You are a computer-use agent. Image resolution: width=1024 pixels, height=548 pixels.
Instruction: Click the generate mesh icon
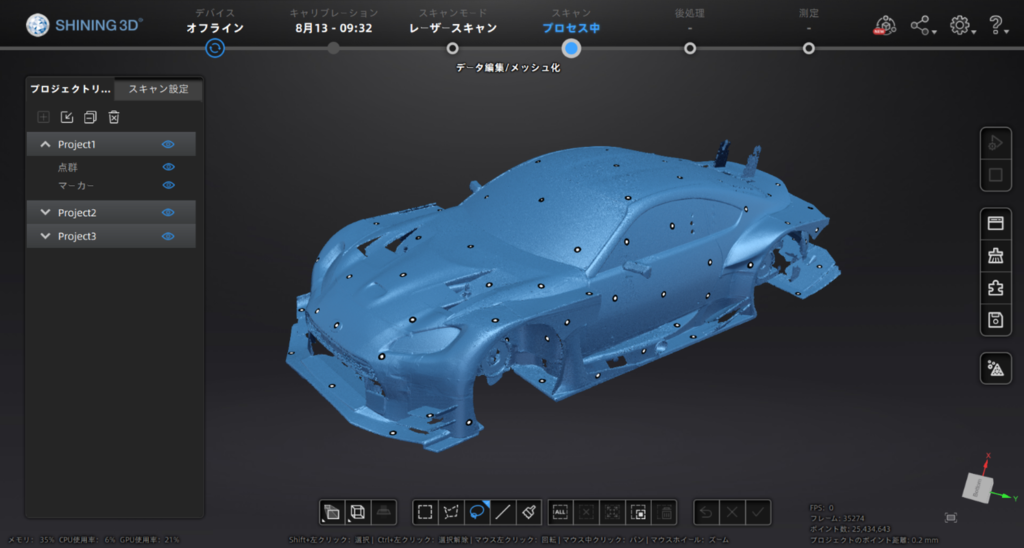pyautogui.click(x=995, y=368)
